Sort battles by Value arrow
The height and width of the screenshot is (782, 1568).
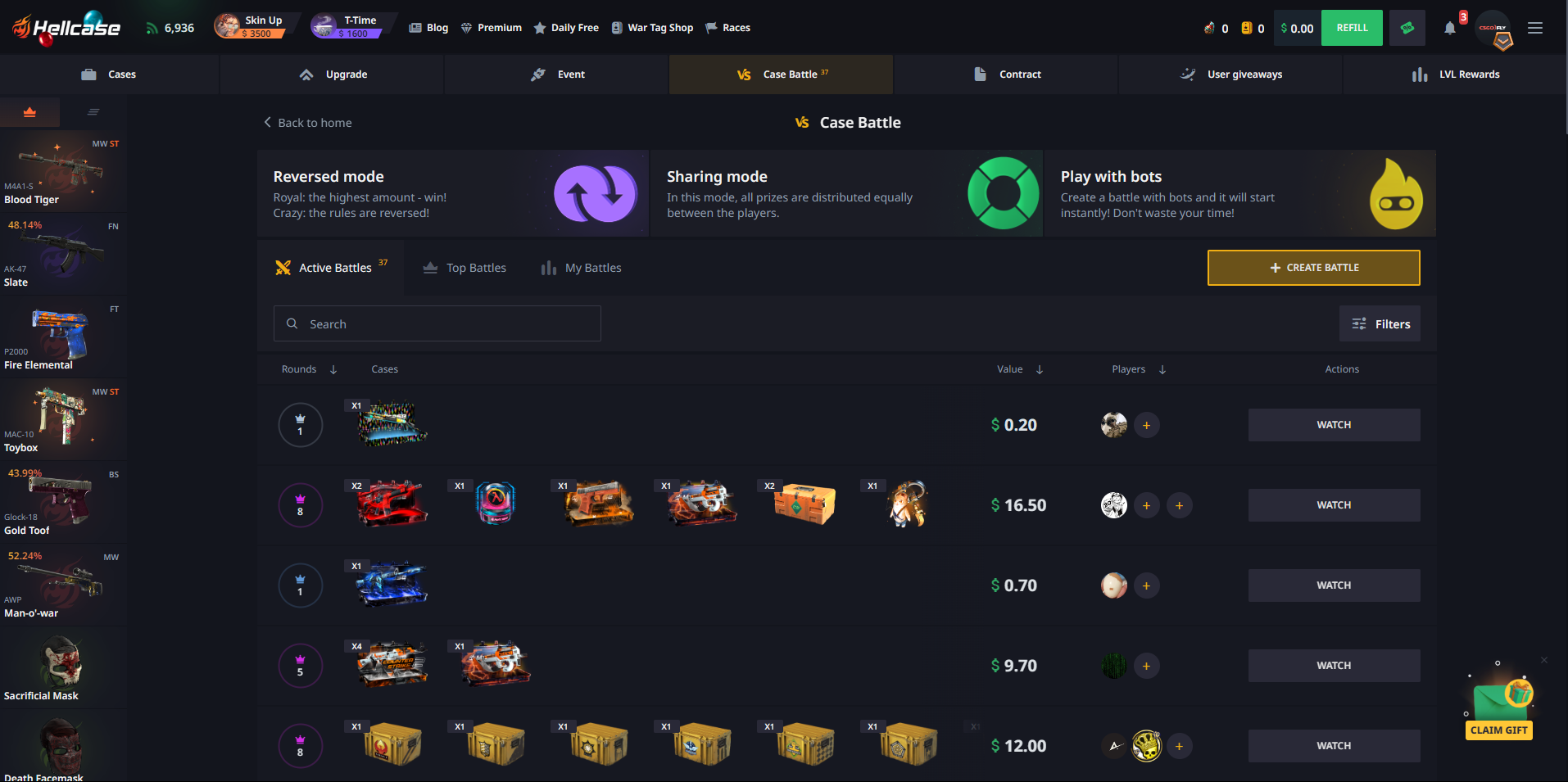1040,369
